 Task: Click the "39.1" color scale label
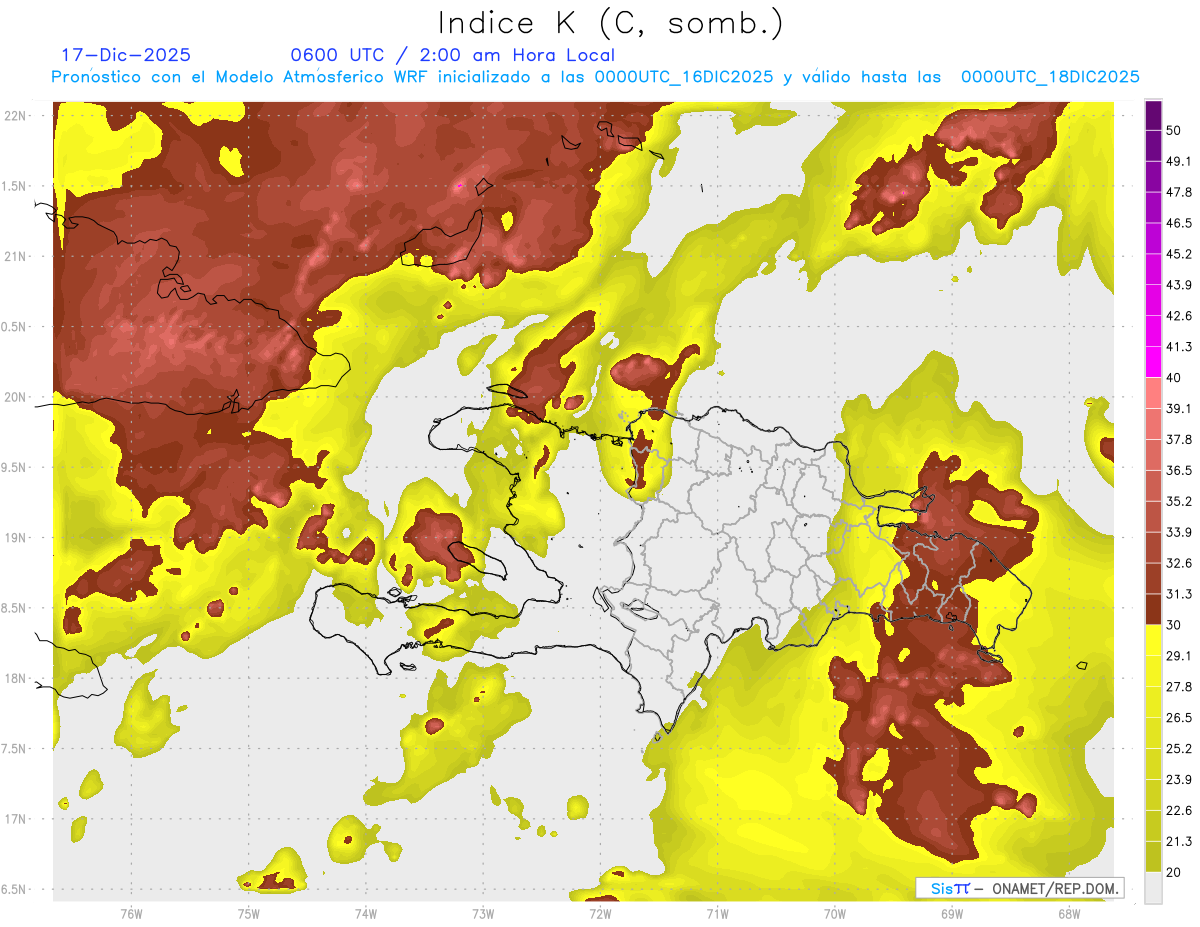coord(1179,408)
